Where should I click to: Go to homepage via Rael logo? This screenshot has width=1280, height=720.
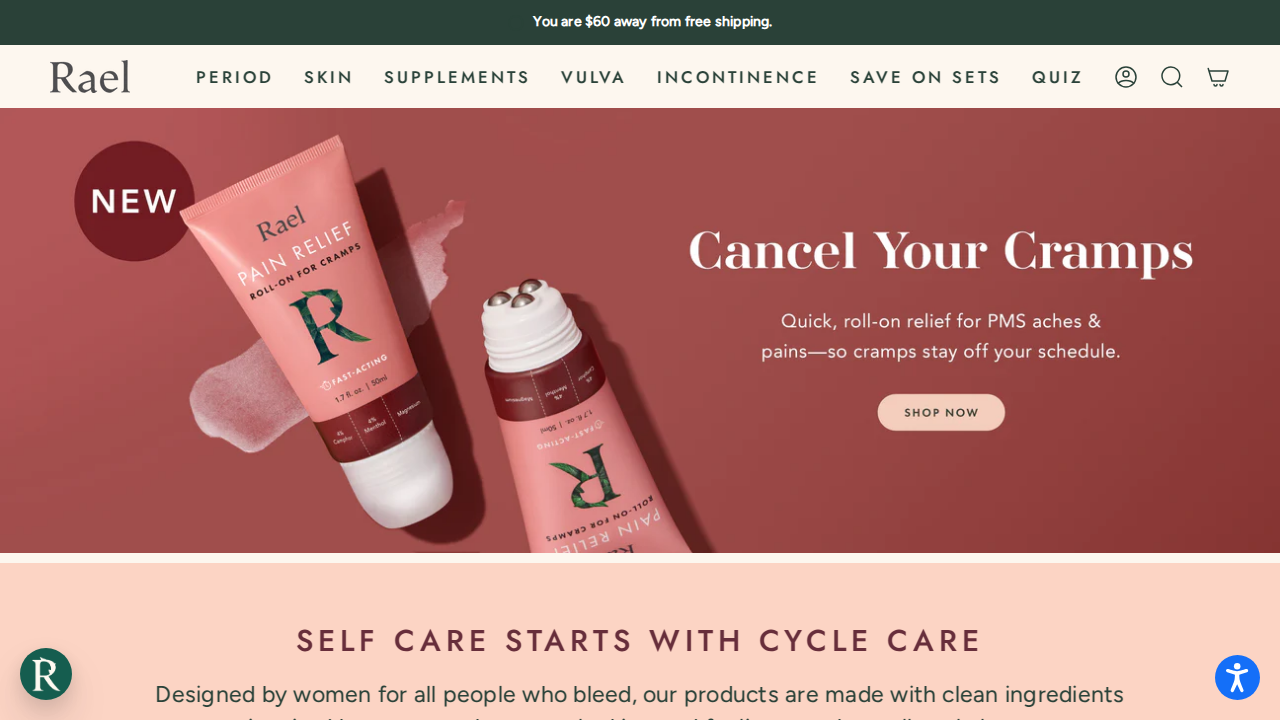(90, 77)
